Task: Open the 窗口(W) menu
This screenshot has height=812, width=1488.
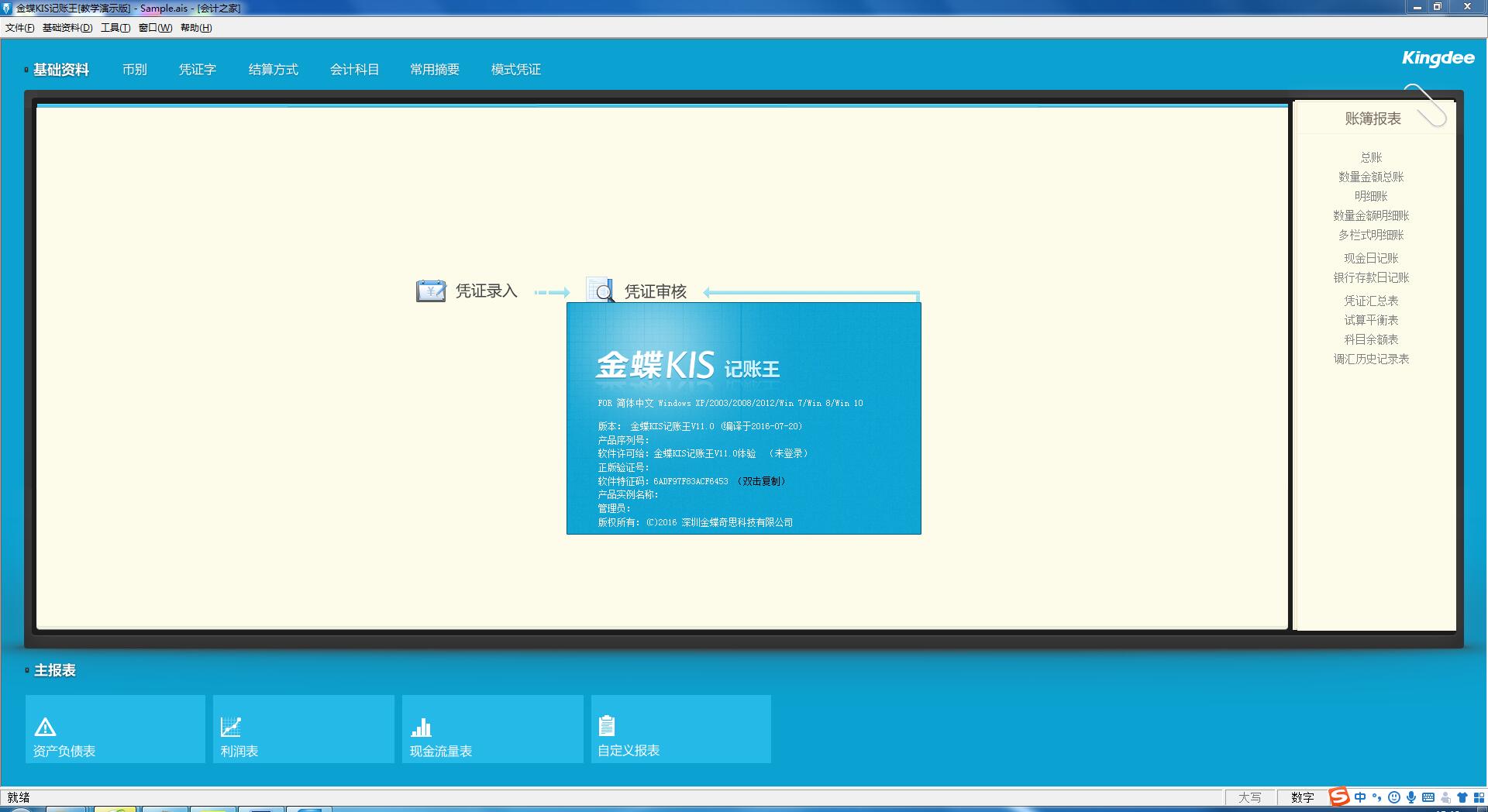Action: click(x=156, y=28)
